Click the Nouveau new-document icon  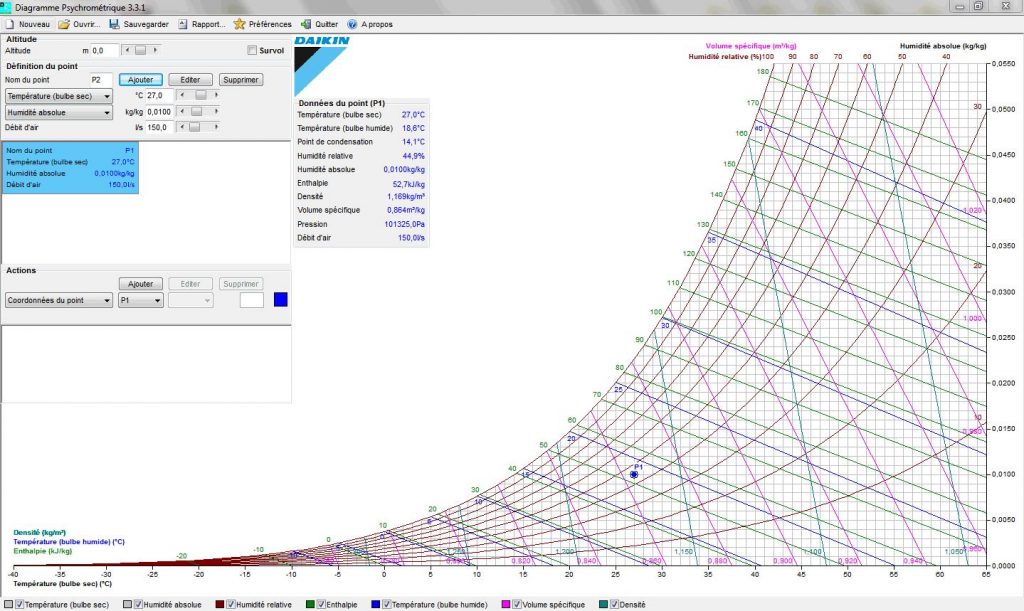coord(10,24)
